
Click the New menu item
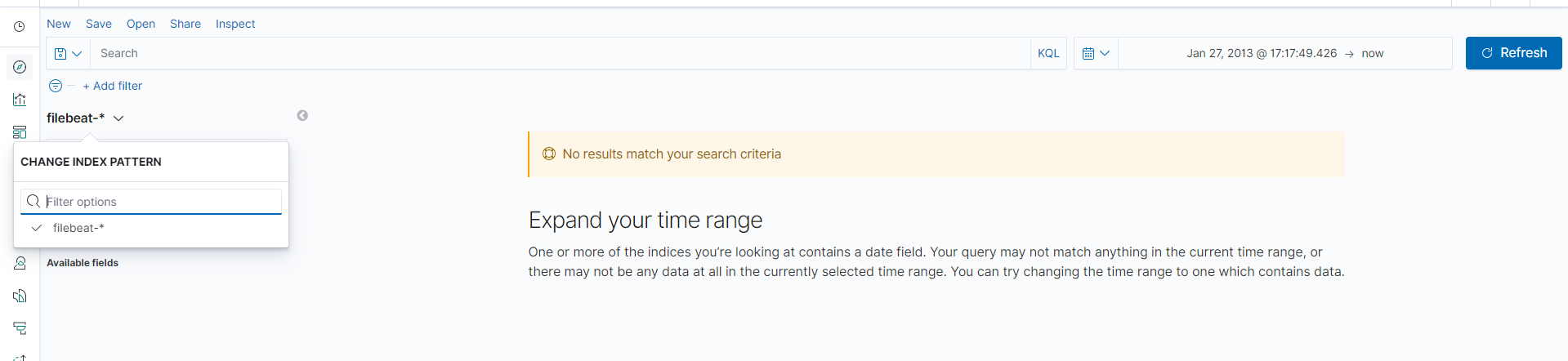point(59,24)
